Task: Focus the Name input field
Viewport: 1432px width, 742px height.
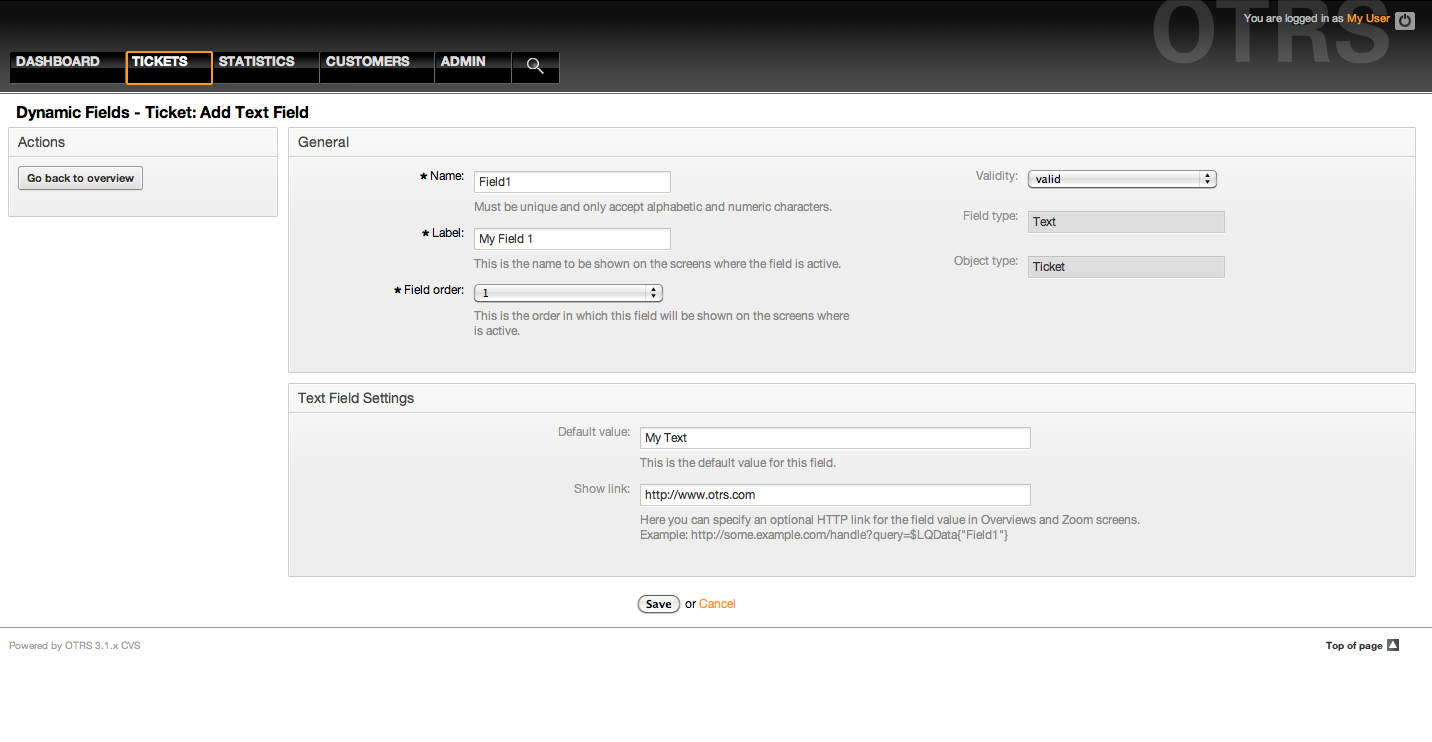Action: click(x=572, y=182)
